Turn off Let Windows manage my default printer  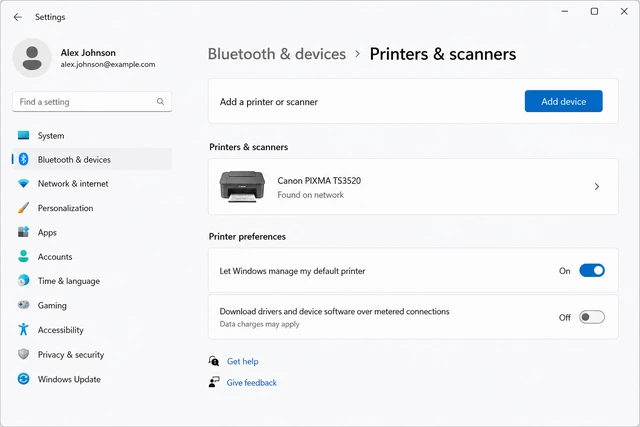pos(592,271)
